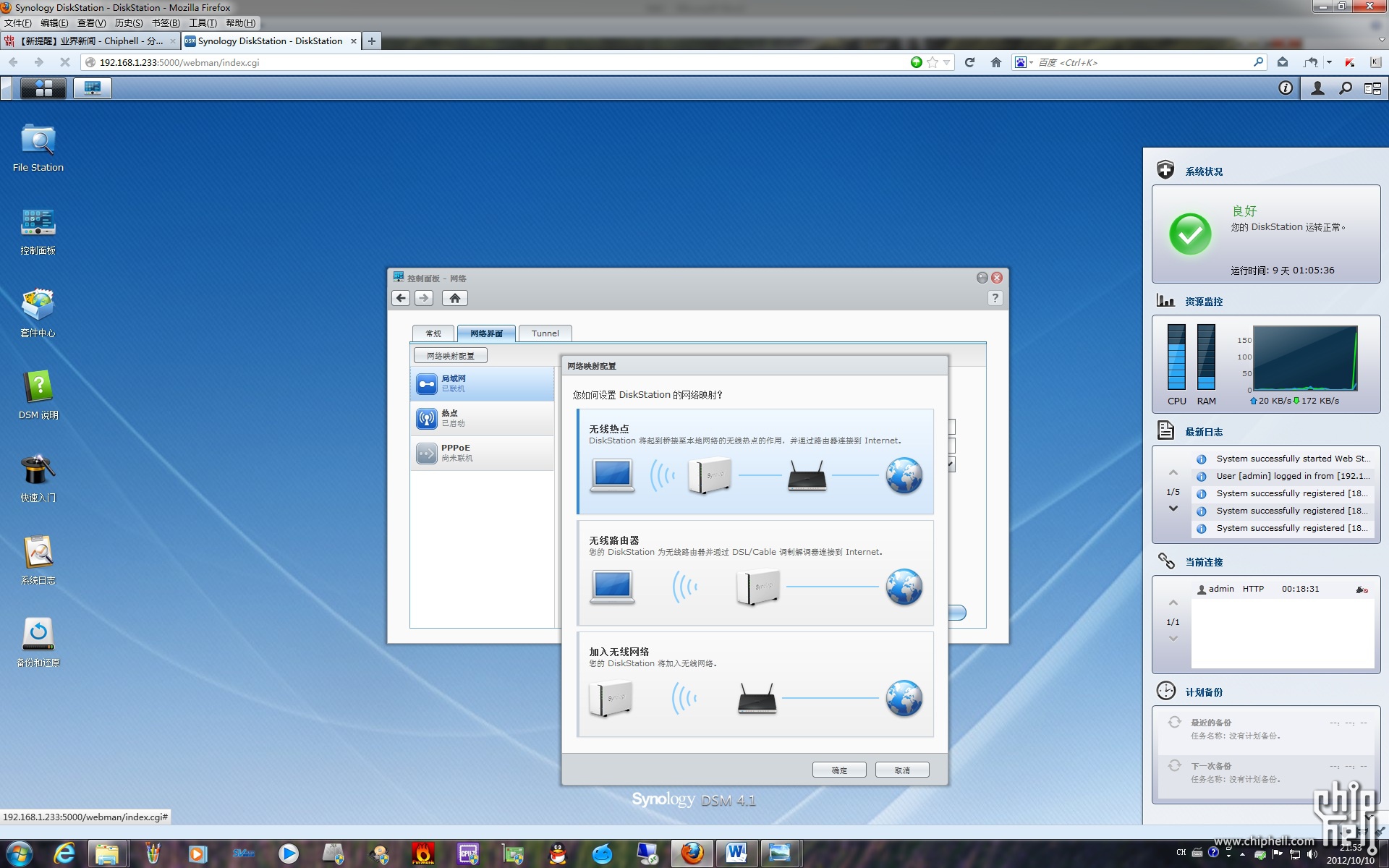Viewport: 1389px width, 868px height.
Task: Choose the 加入无线网络 mapping option
Action: click(755, 684)
